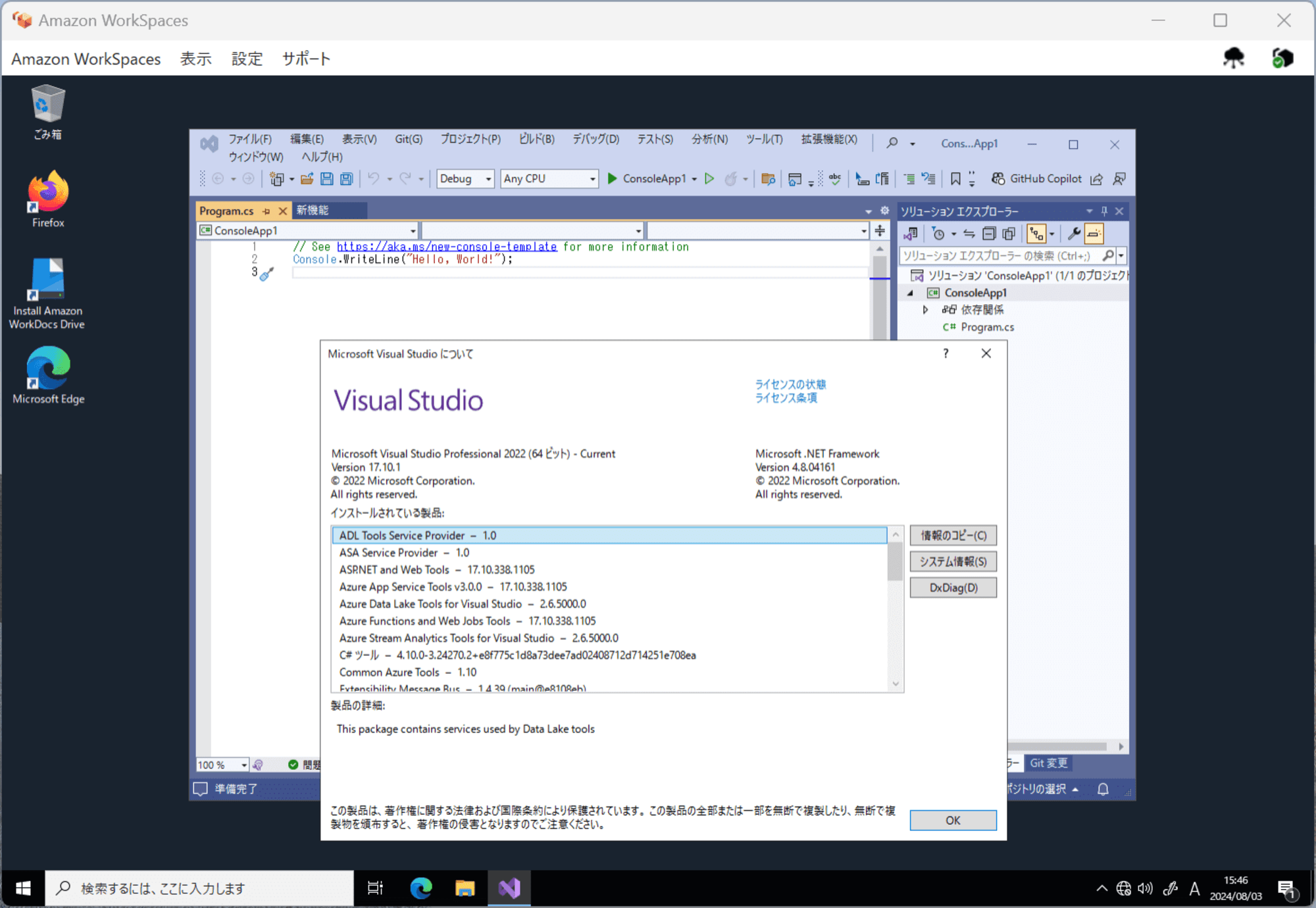
Task: Open the ヘルプ(H) menu
Action: 322,157
